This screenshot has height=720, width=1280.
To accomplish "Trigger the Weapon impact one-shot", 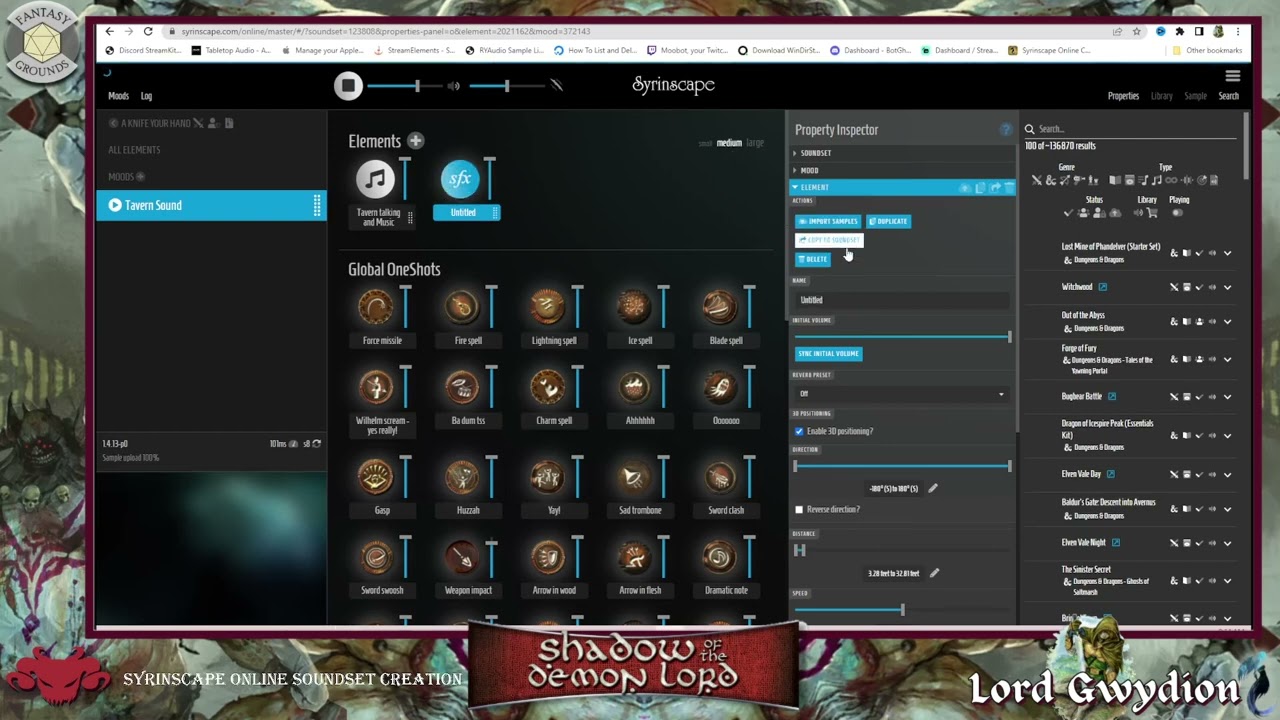I will coord(462,558).
